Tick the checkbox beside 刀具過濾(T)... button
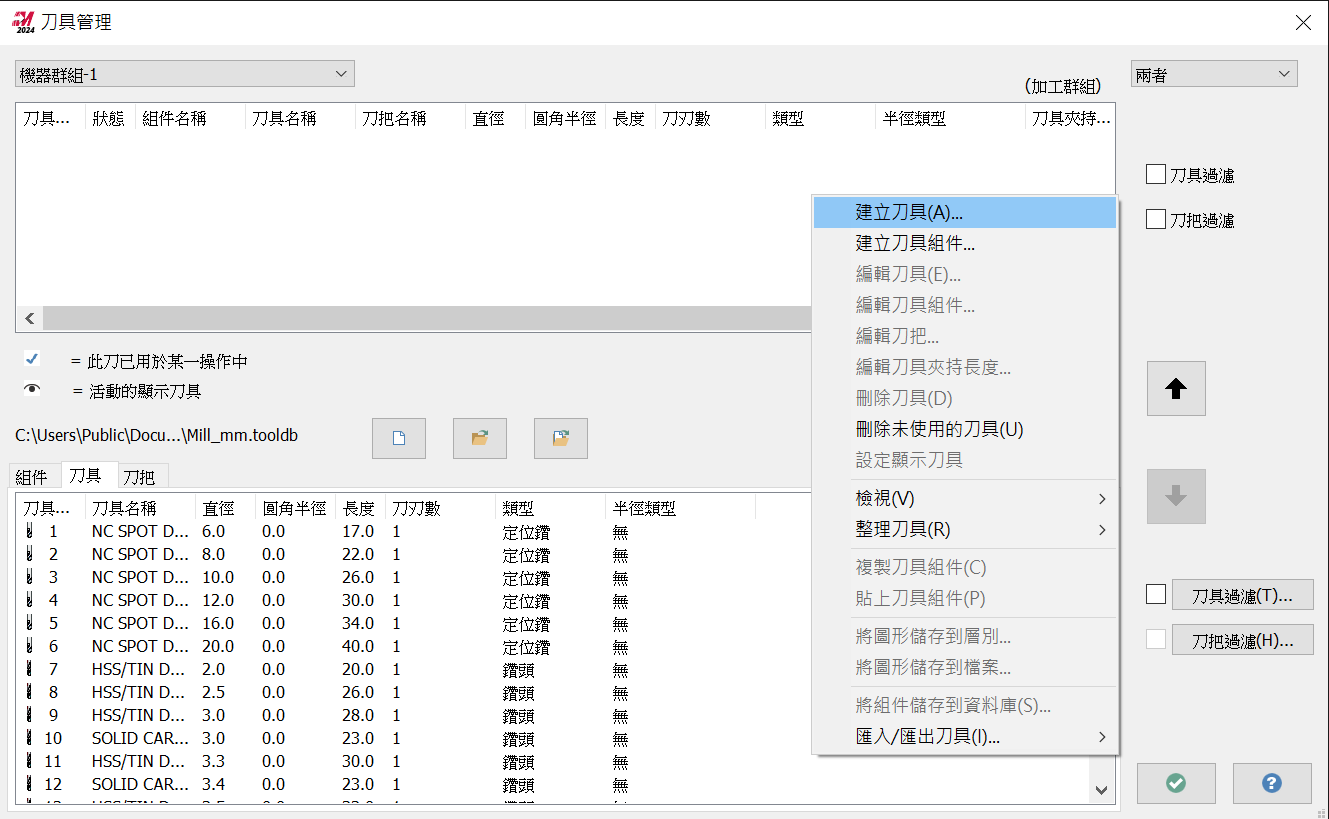The image size is (1329, 819). pyautogui.click(x=1156, y=594)
